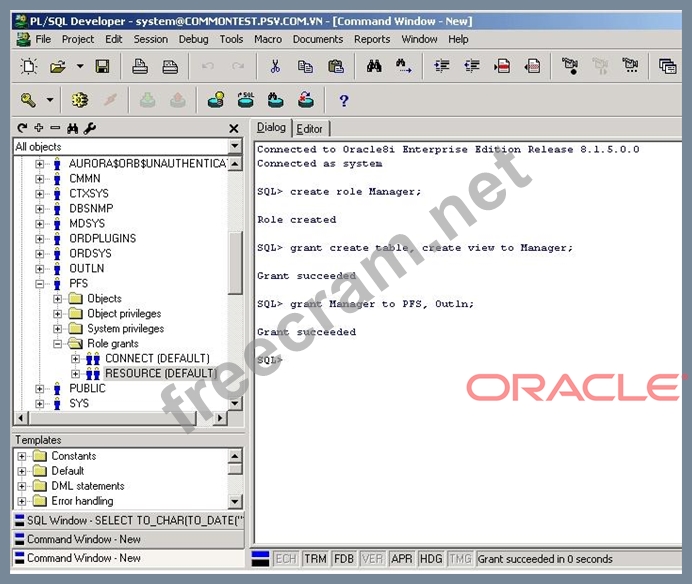Click the Find next binoculars arrow icon

click(x=404, y=67)
